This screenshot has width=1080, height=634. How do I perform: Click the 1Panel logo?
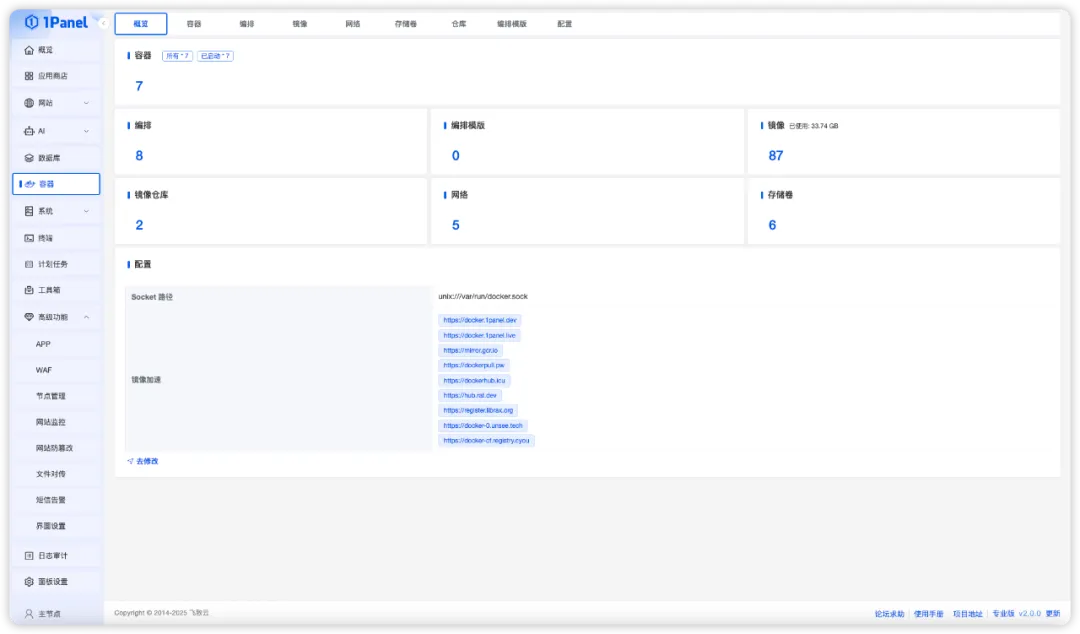[56, 22]
